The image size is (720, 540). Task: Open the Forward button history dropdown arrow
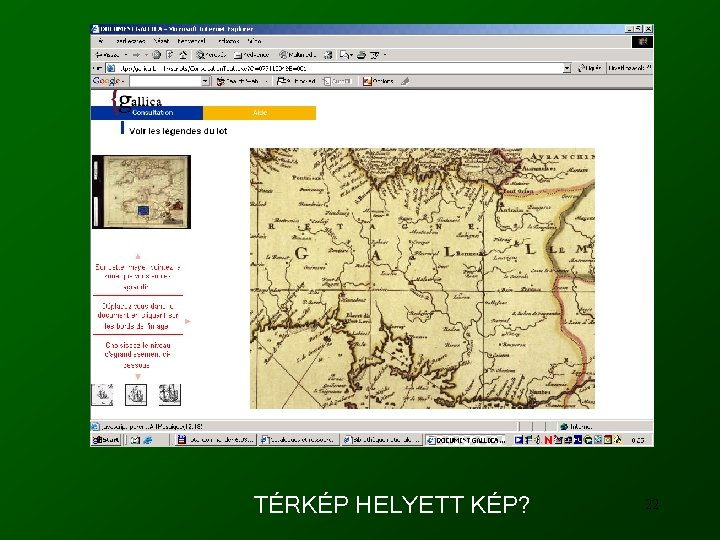tap(146, 55)
